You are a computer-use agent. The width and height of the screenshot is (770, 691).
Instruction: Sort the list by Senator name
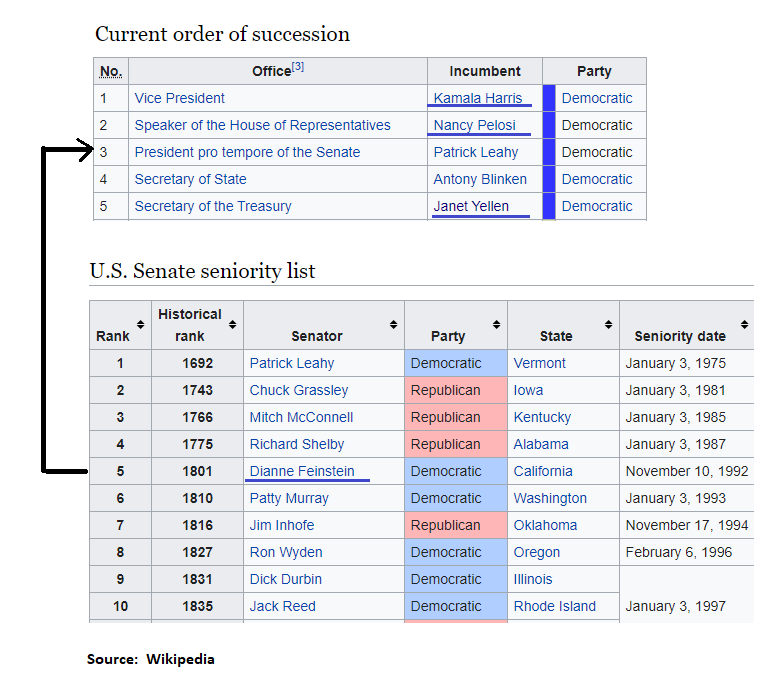tap(393, 325)
